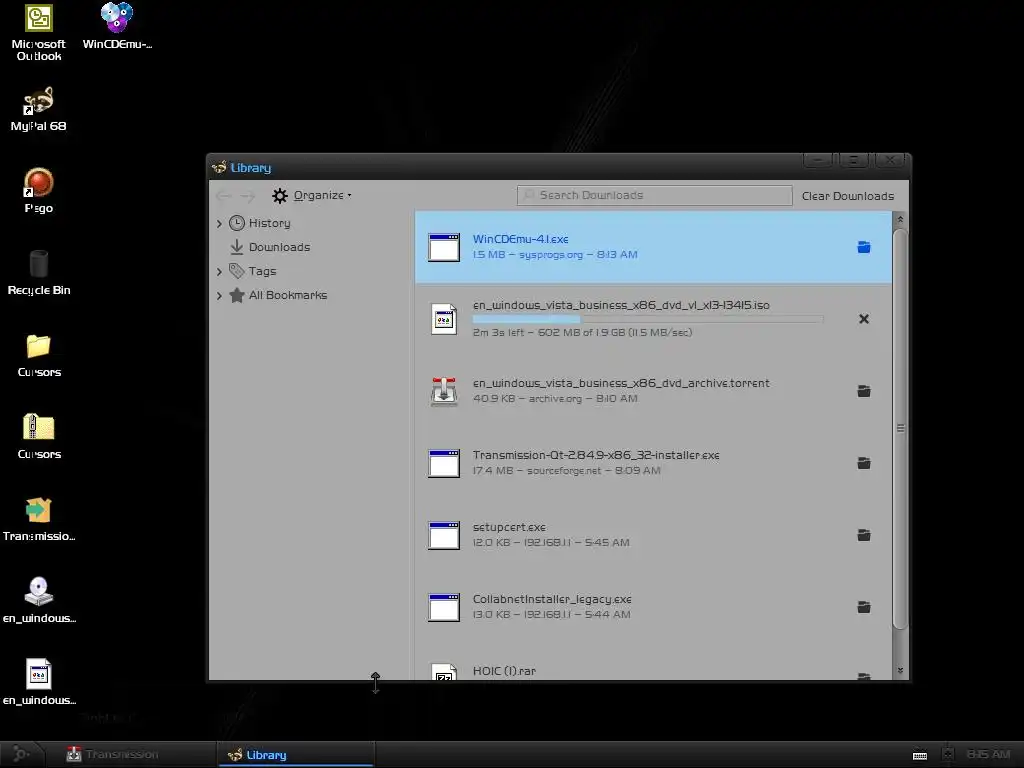Image resolution: width=1024 pixels, height=768 pixels.
Task: Click the Library forward arrow
Action: pos(248,195)
